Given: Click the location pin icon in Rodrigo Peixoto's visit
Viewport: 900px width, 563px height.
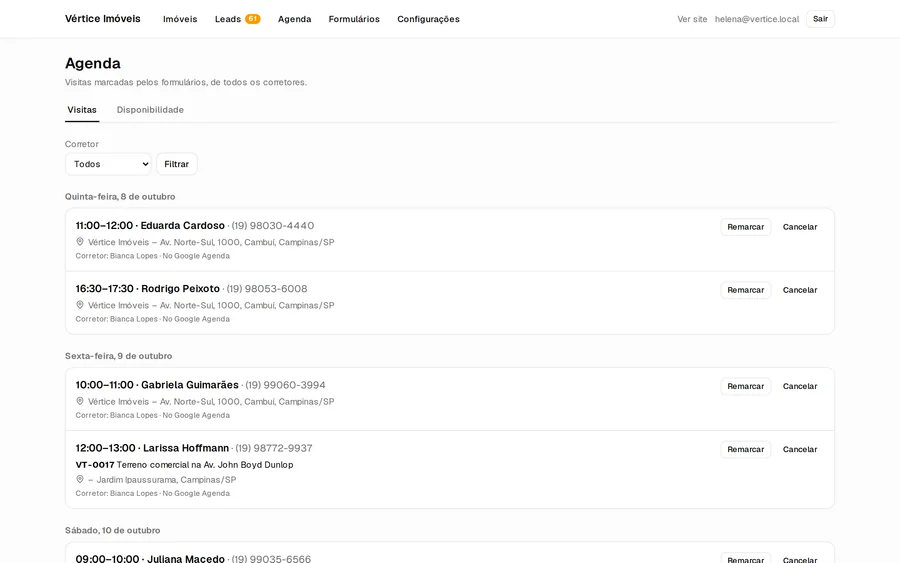Looking at the screenshot, I should click(x=80, y=305).
